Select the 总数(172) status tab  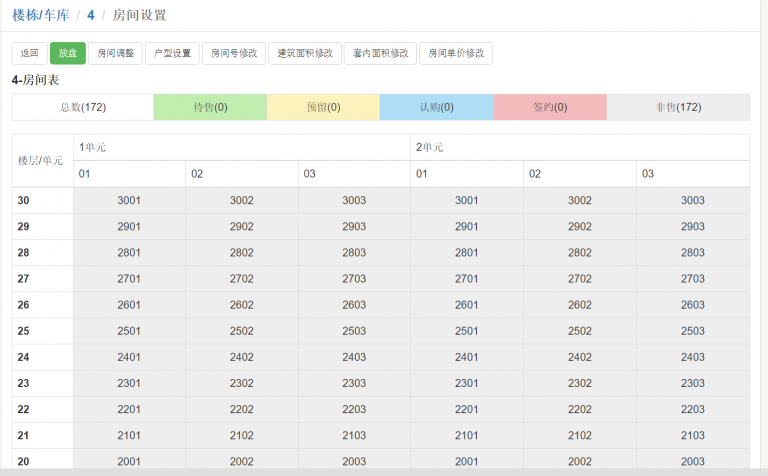[83, 107]
